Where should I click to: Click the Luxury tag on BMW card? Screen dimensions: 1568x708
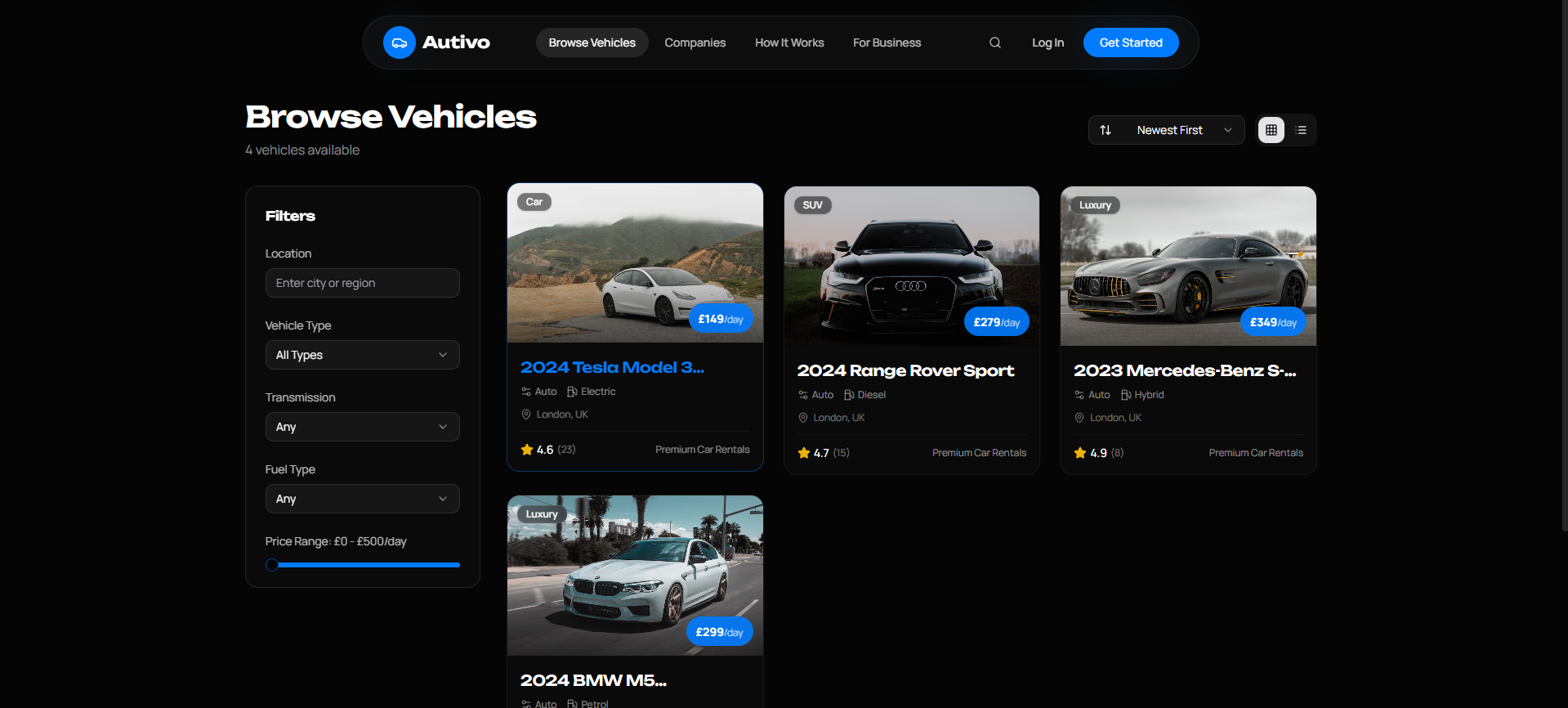click(542, 514)
